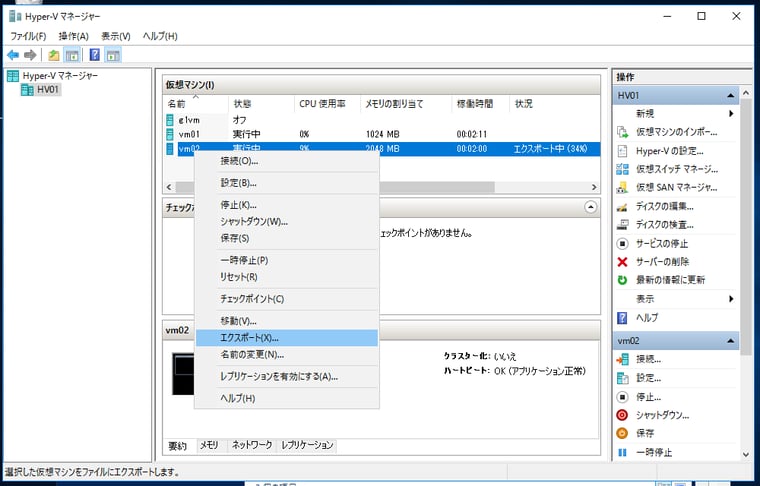Sort by 名前 column header
The width and height of the screenshot is (760, 486).
click(x=196, y=104)
